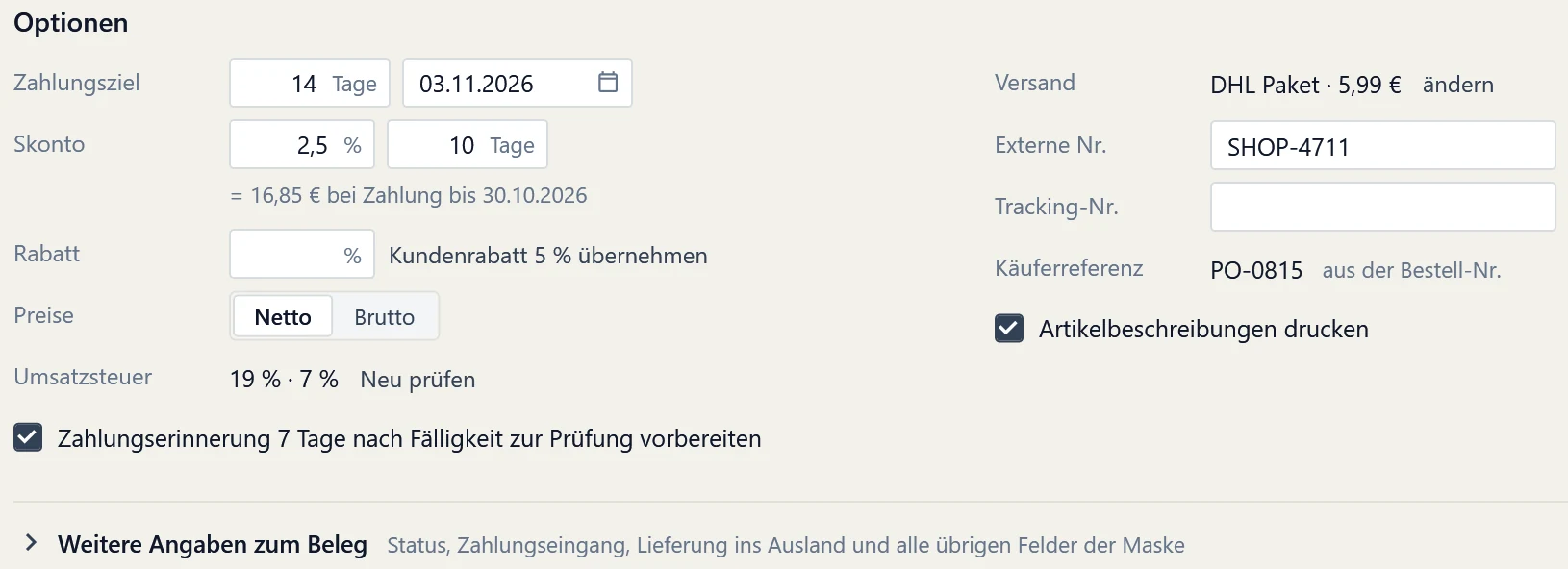Open the calendar picker for the Zahlungsziel date
The height and width of the screenshot is (569, 1568).
(x=608, y=83)
